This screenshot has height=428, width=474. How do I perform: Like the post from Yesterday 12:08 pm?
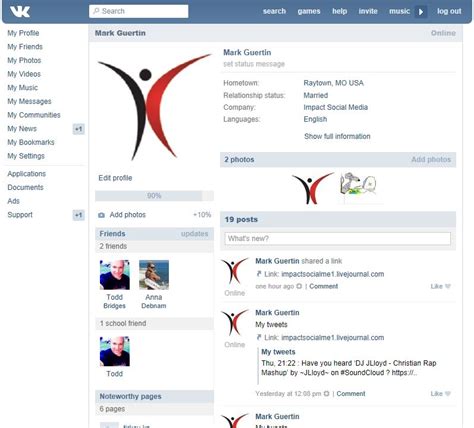coord(440,394)
